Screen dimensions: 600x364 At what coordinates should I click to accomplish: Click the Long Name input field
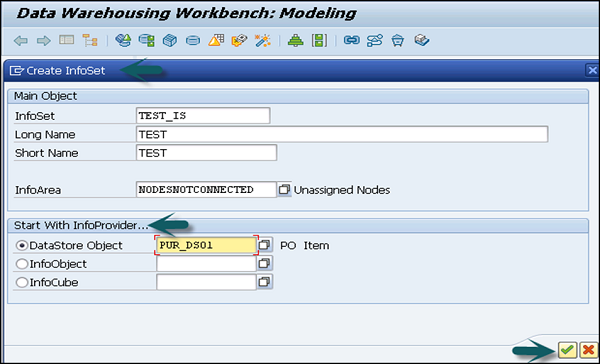pos(342,134)
